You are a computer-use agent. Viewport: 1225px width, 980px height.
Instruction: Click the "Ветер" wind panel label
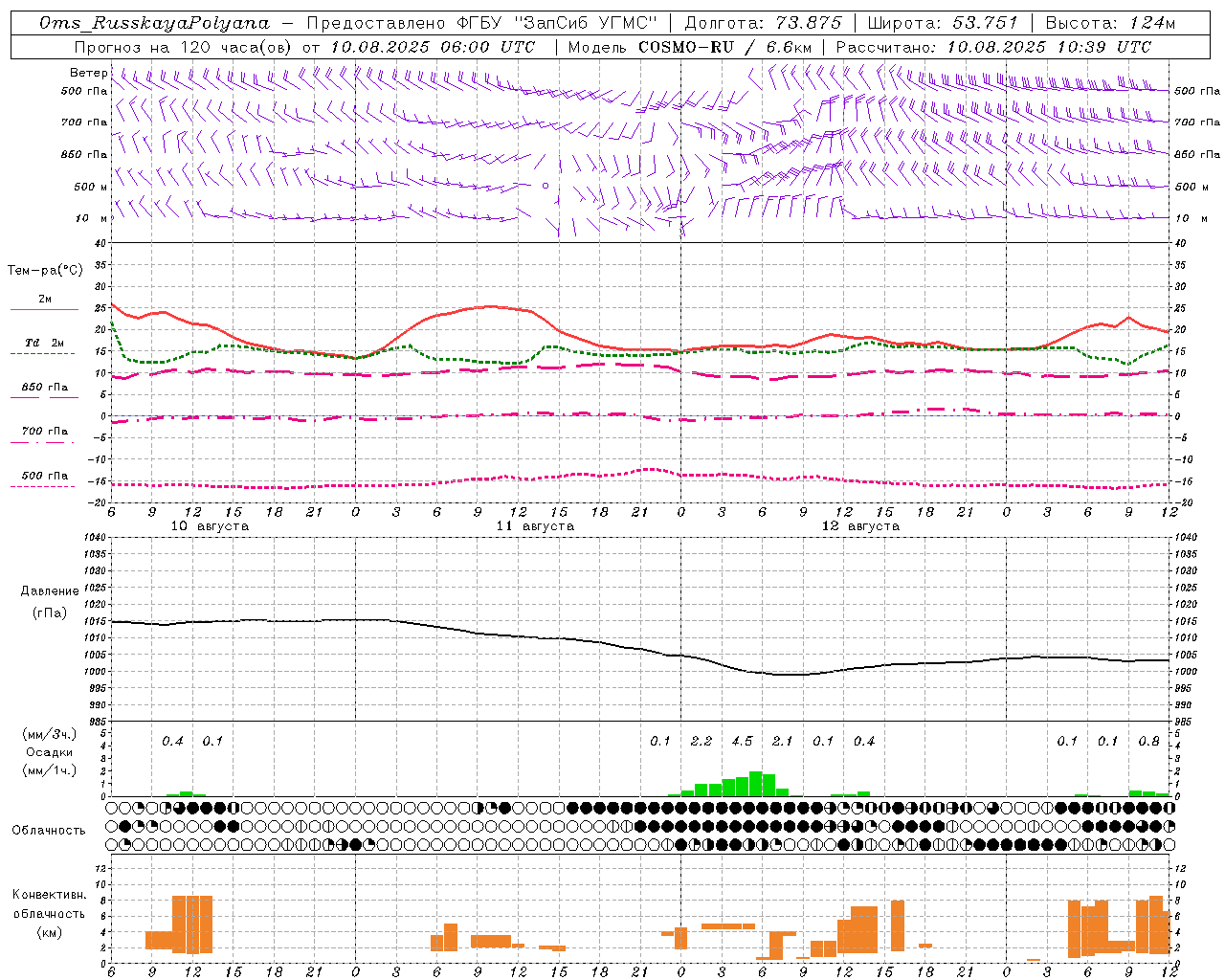click(89, 73)
